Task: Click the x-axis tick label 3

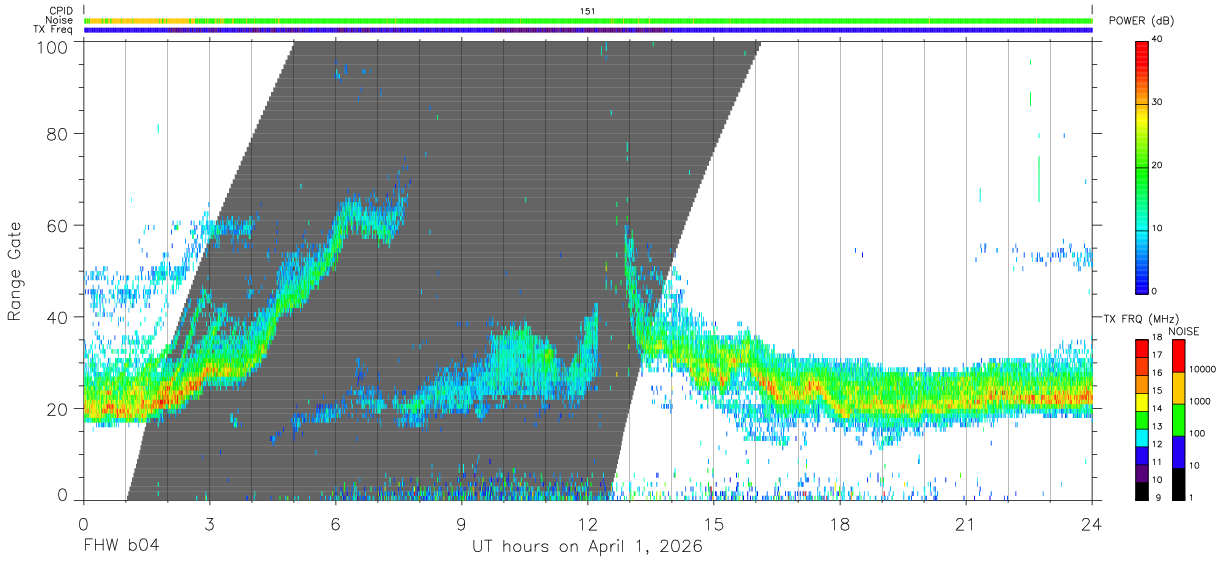Action: [x=209, y=524]
